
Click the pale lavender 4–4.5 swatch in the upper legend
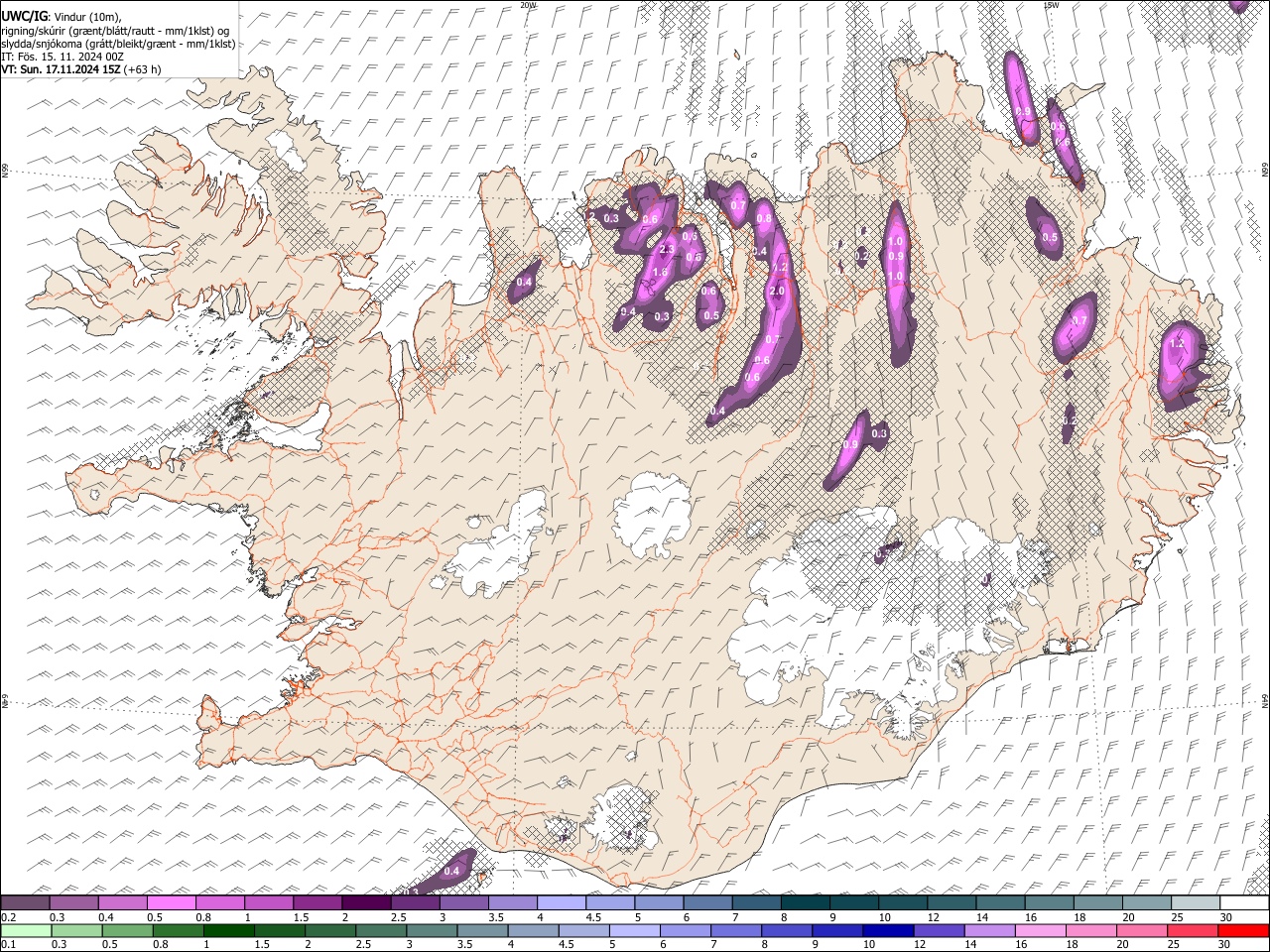click(x=561, y=902)
